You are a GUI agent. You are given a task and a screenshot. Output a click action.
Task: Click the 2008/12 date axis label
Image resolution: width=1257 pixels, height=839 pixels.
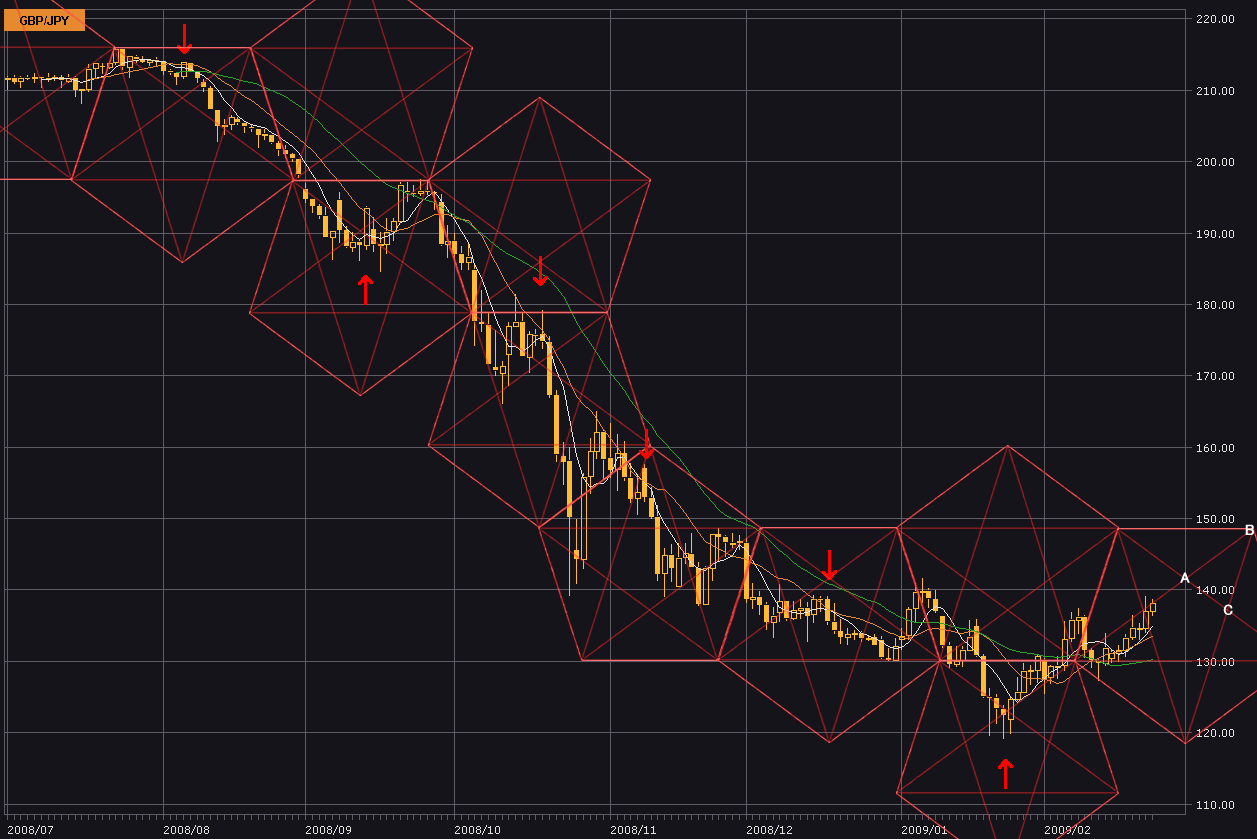pos(770,829)
